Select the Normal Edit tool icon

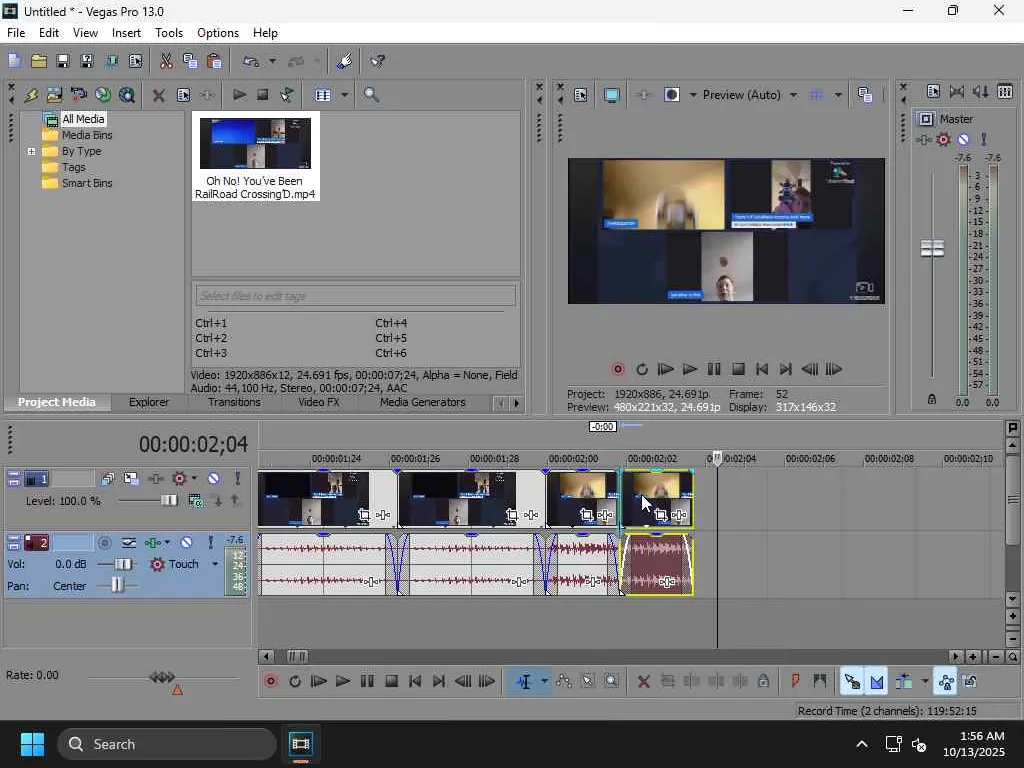(524, 681)
